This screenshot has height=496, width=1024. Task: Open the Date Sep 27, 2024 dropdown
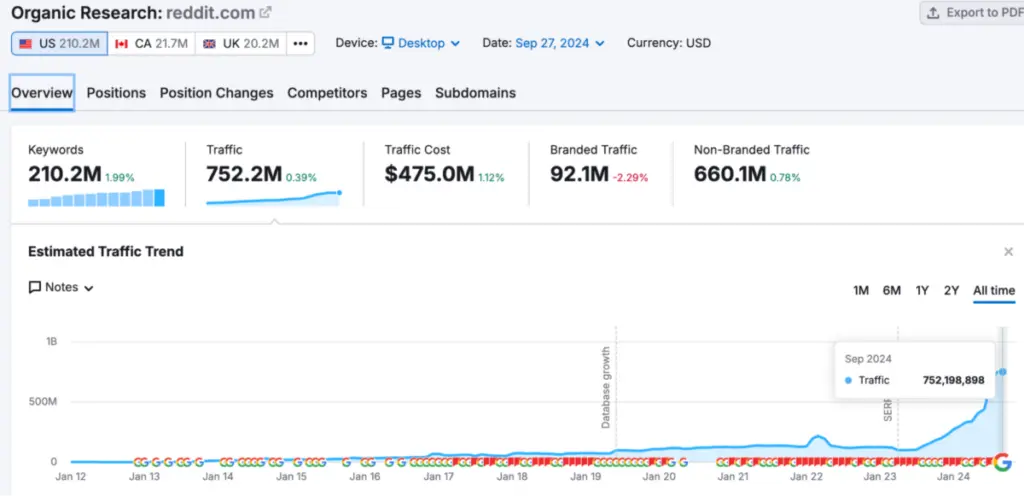[x=559, y=44]
